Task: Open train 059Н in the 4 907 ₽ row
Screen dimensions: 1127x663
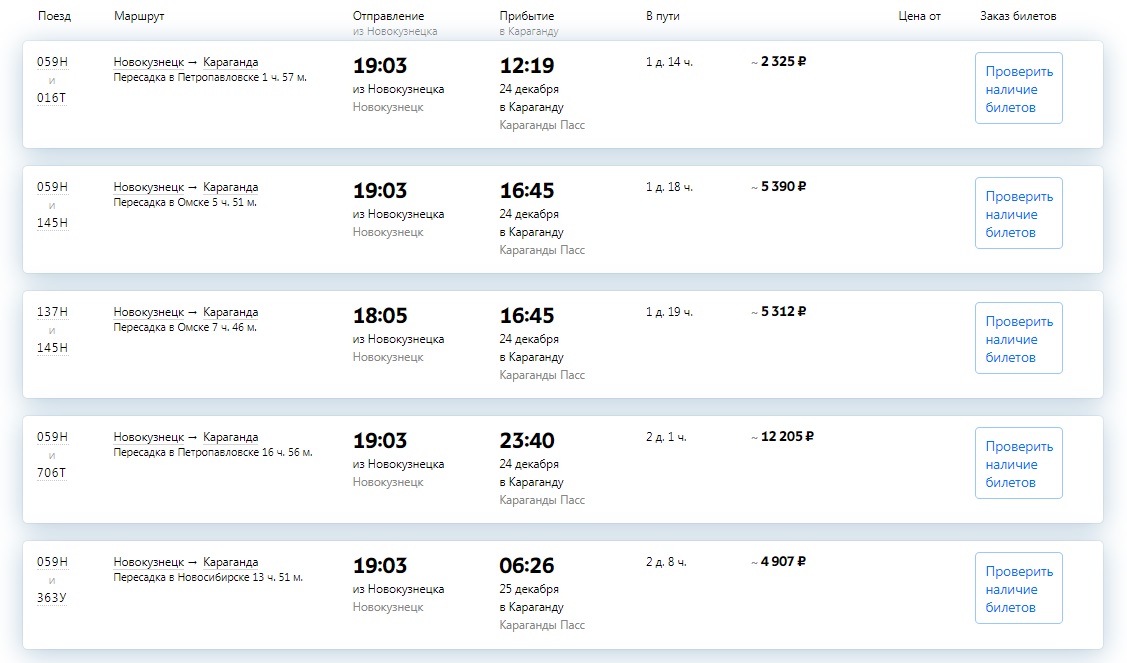Action: pyautogui.click(x=52, y=562)
